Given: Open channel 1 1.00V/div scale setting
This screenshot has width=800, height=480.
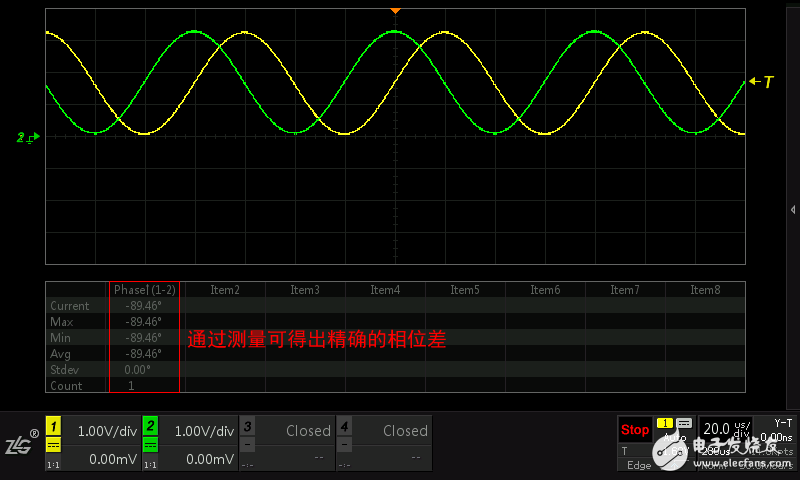Looking at the screenshot, I should (106, 431).
